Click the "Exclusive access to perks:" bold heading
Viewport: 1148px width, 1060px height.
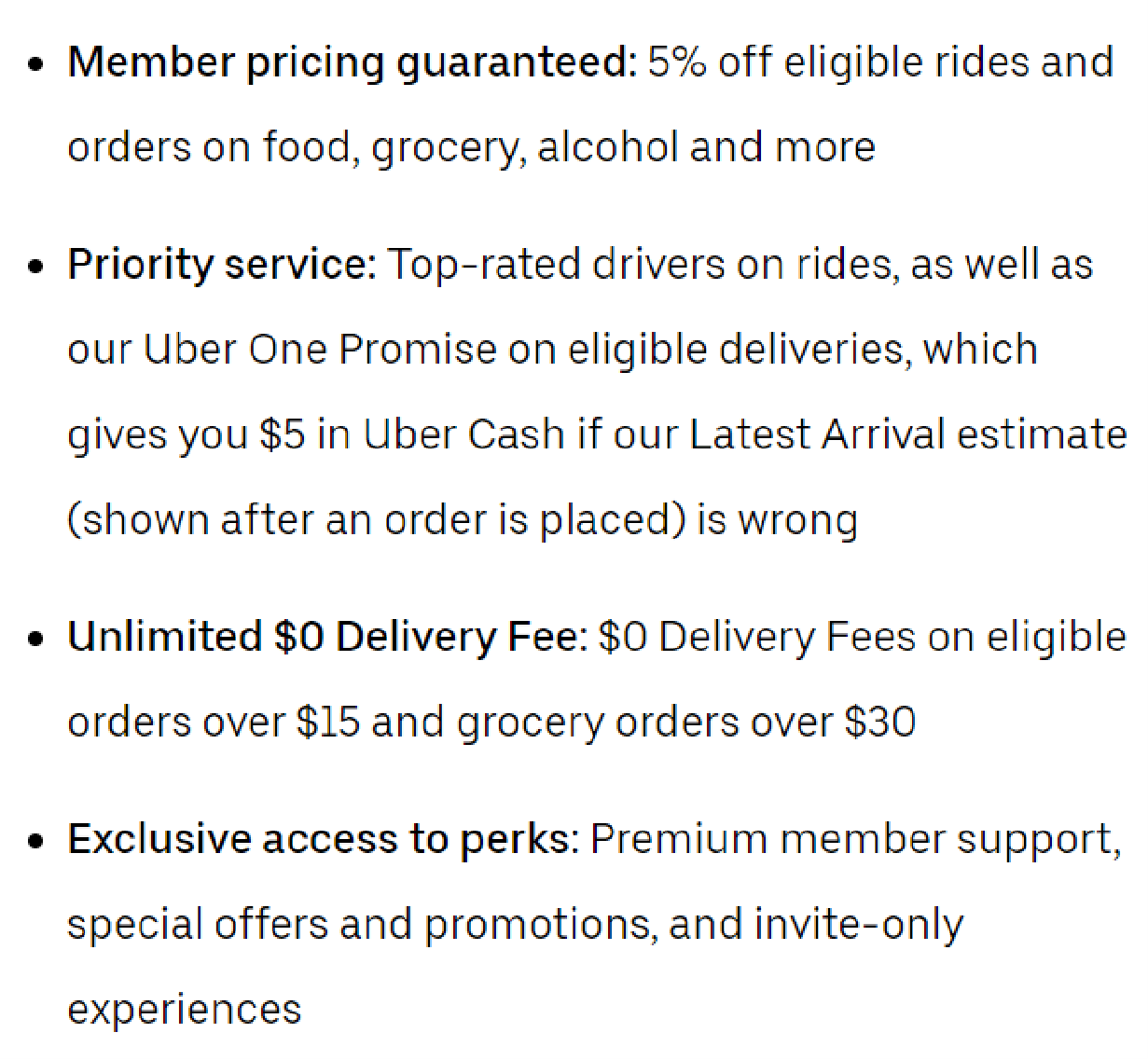click(324, 839)
